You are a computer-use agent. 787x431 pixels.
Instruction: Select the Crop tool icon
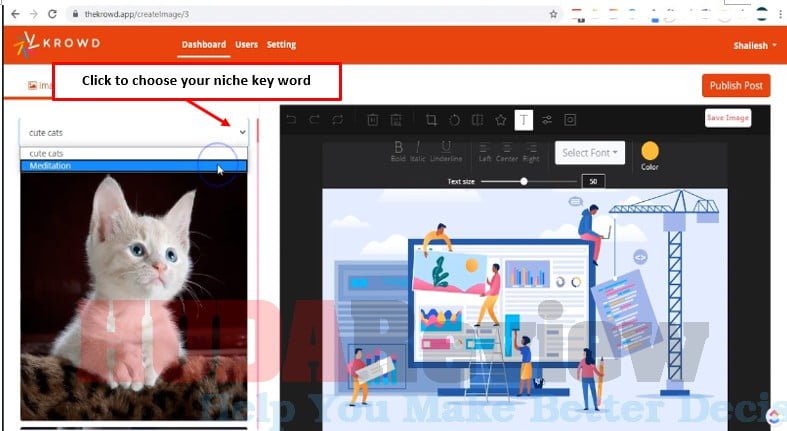coord(431,120)
